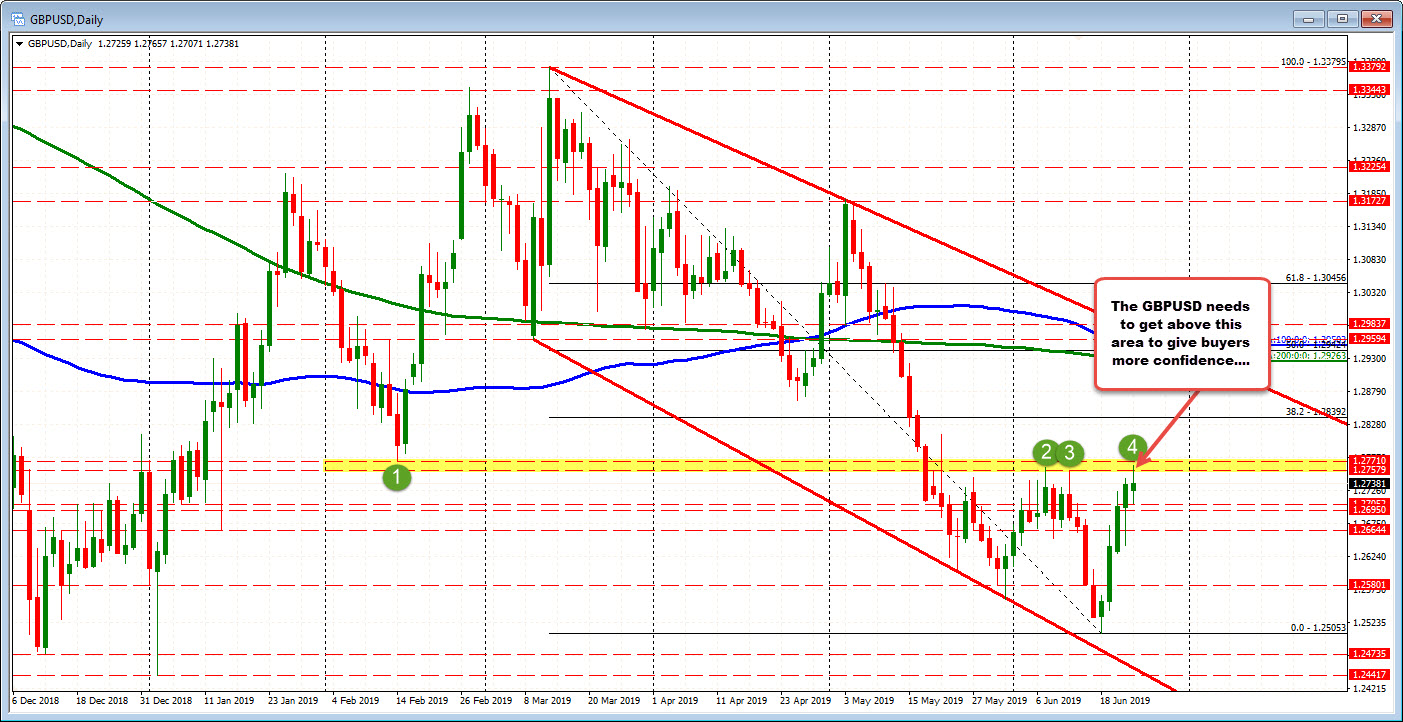Click the 14 Feb 2019 date label
Image resolution: width=1403 pixels, height=722 pixels.
[422, 701]
